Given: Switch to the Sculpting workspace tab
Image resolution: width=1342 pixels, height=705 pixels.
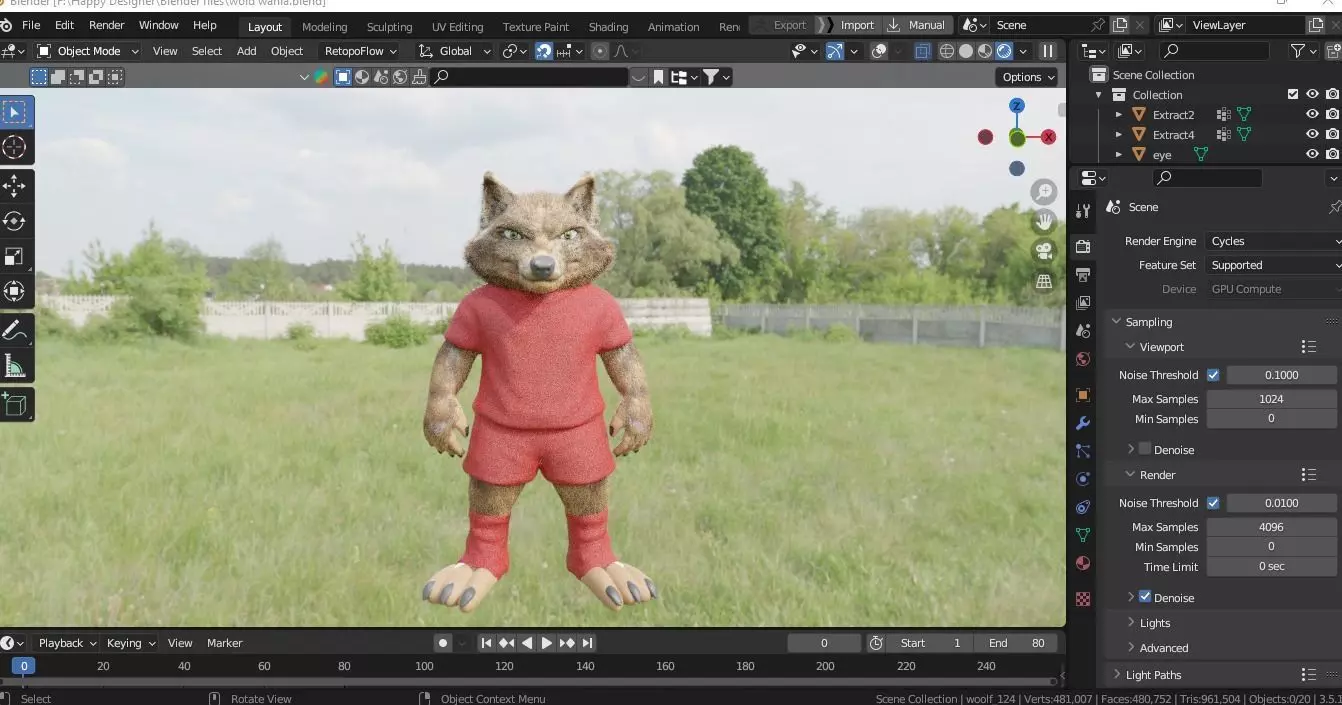Looking at the screenshot, I should 389,27.
